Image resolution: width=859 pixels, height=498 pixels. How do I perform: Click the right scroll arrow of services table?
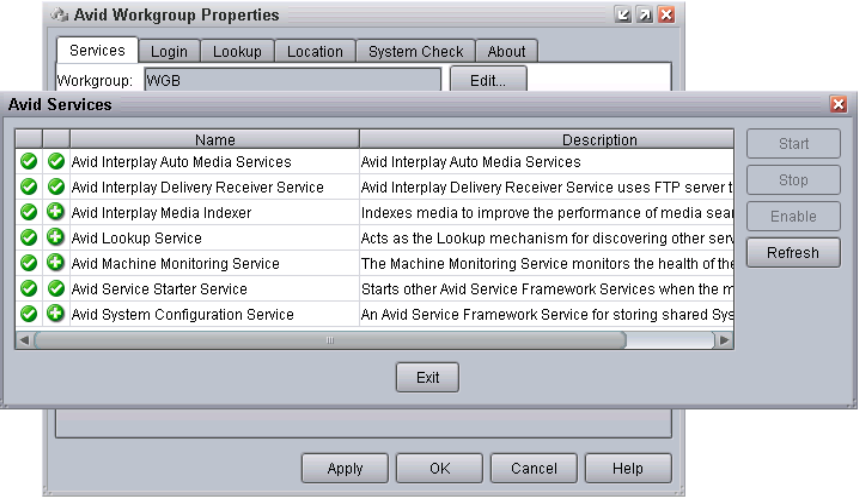click(724, 340)
